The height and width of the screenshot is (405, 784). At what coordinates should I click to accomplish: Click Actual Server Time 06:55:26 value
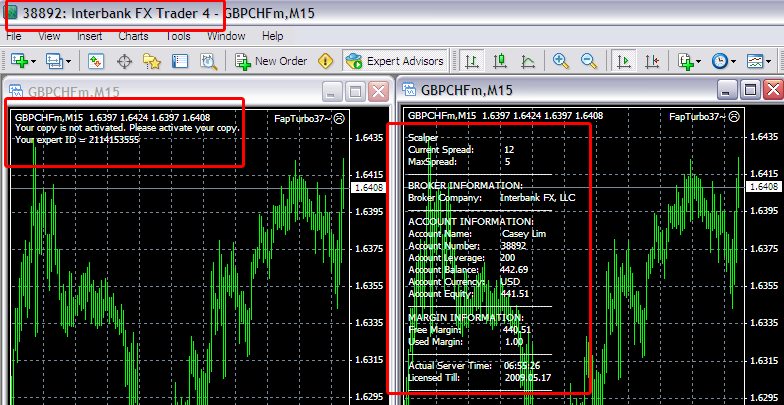[x=522, y=366]
